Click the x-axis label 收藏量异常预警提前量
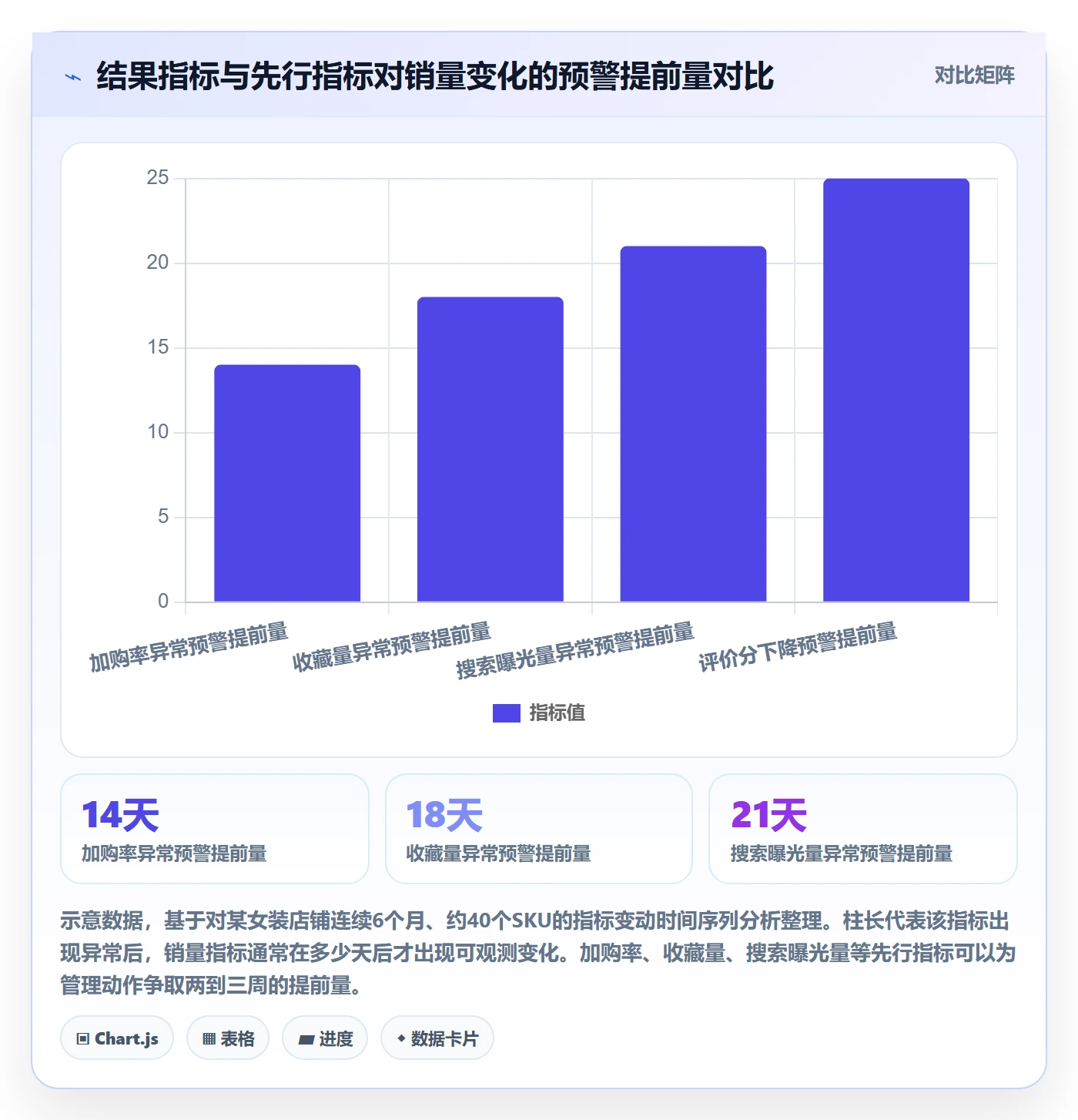The width and height of the screenshot is (1078, 1120). coord(391,647)
